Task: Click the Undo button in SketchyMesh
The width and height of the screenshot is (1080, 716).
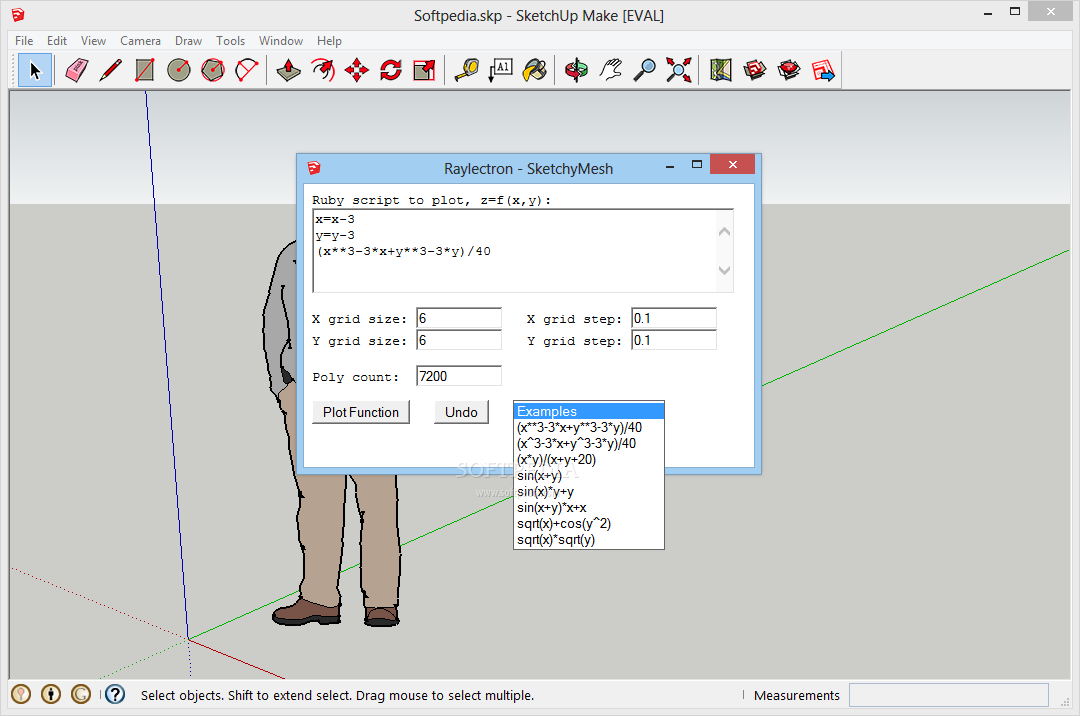Action: [x=461, y=412]
